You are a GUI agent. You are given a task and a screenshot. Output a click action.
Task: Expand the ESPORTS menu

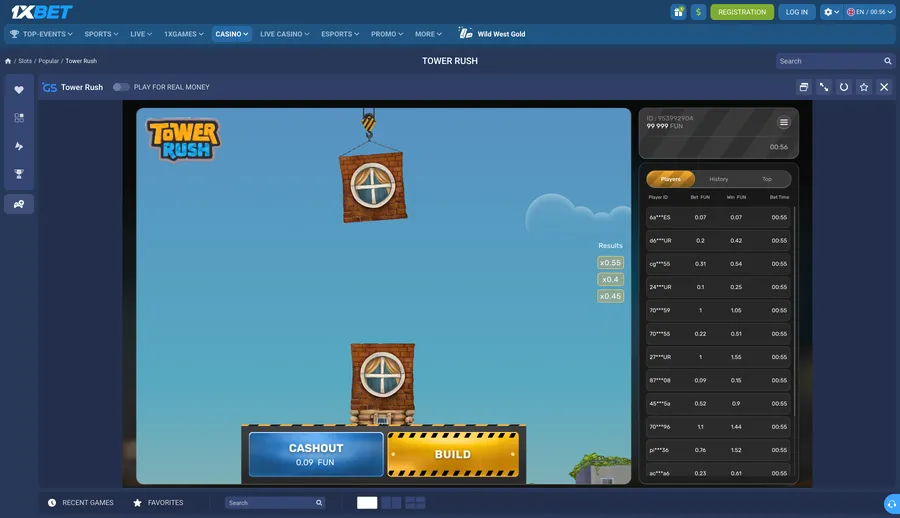click(340, 34)
